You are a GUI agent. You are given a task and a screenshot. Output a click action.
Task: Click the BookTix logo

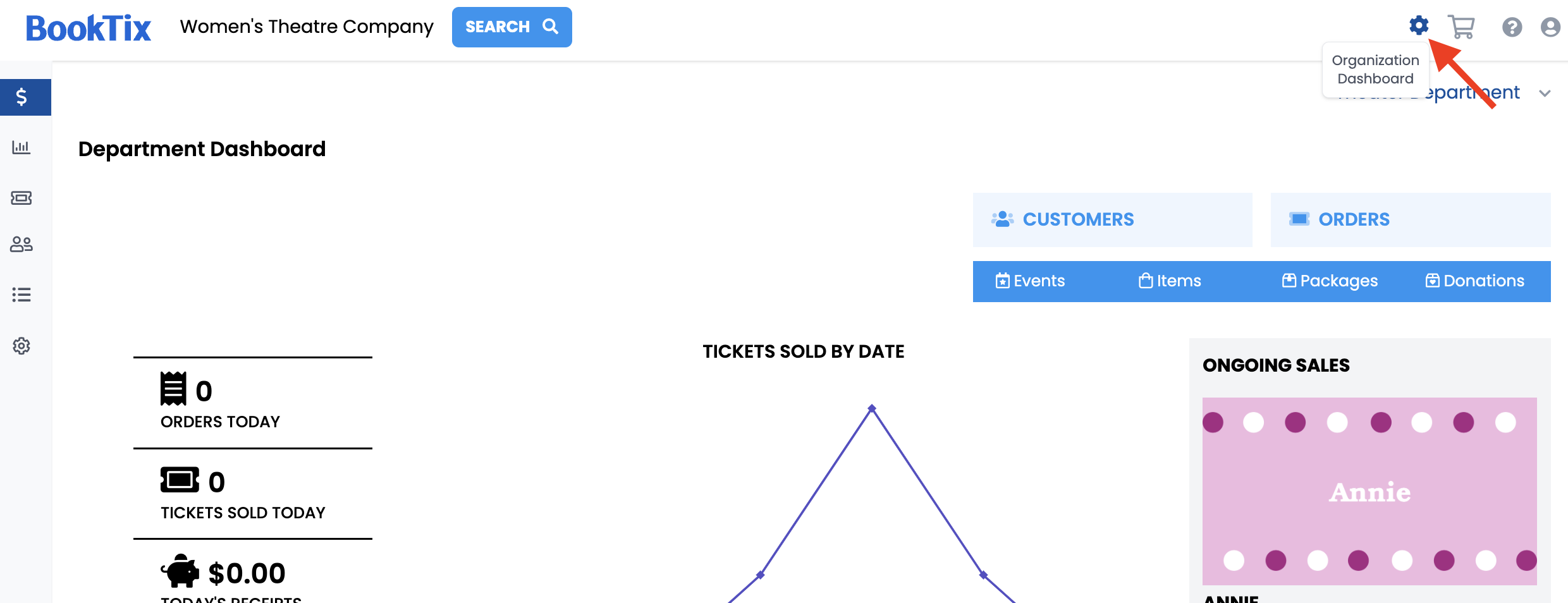coord(89,28)
